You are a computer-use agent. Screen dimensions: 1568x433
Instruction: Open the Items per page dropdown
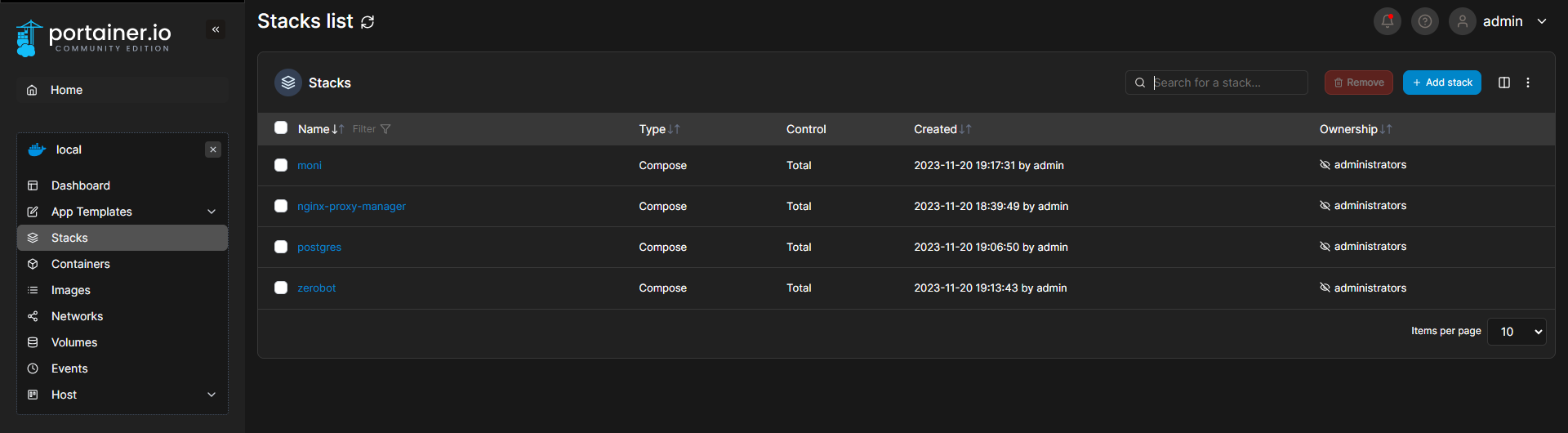pos(1517,332)
